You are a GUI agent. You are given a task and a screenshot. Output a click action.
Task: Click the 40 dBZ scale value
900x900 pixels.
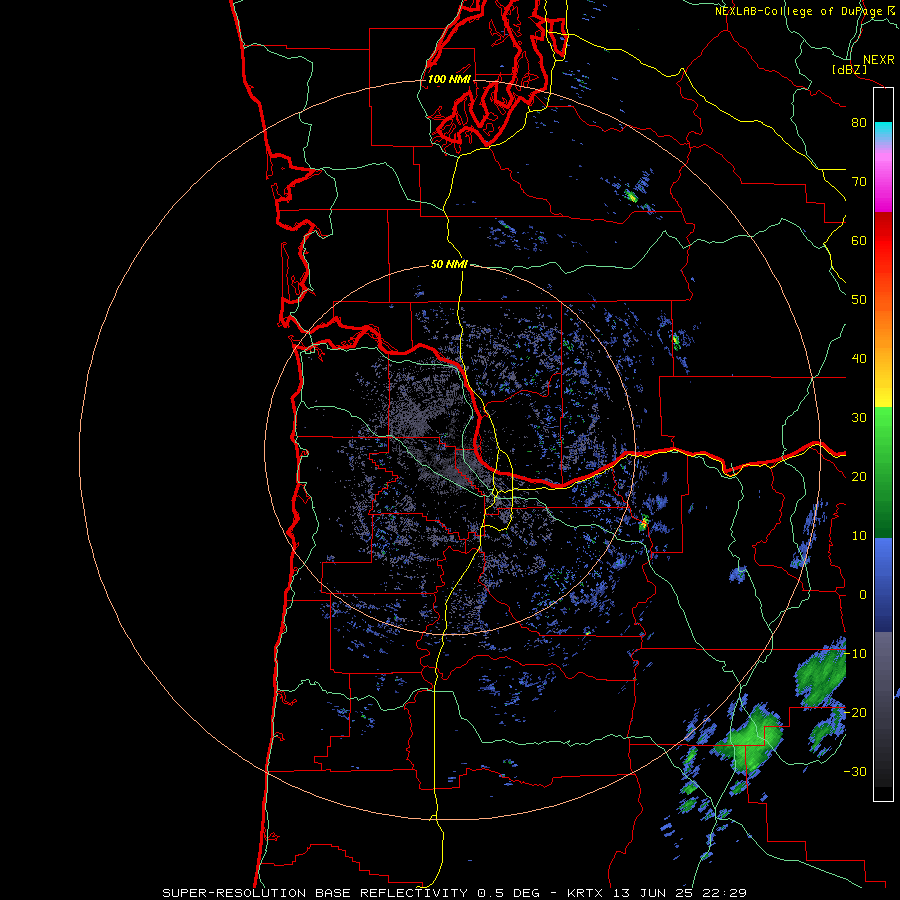tap(859, 359)
